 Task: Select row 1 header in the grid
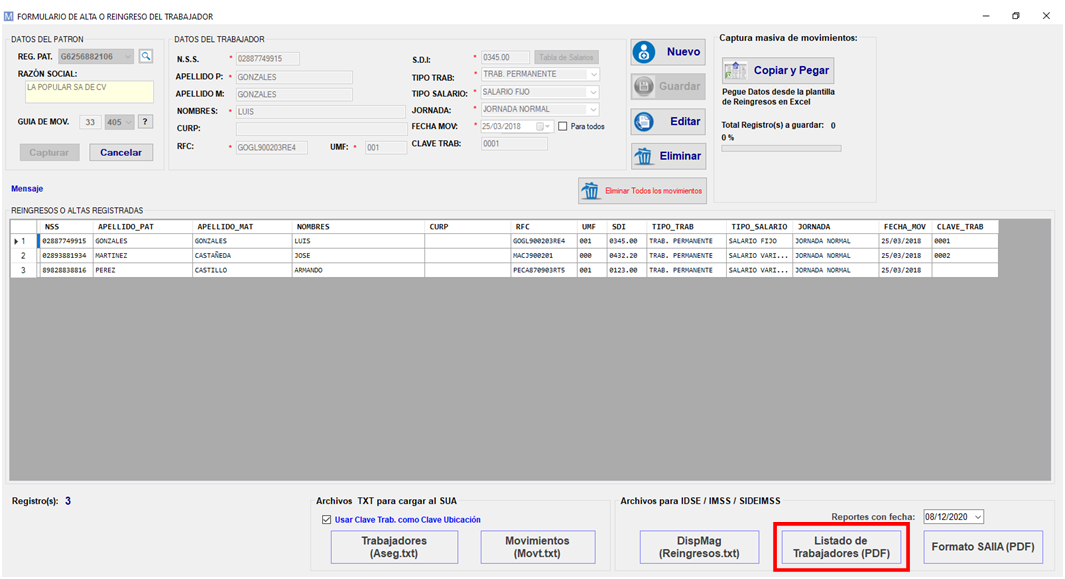coord(24,241)
